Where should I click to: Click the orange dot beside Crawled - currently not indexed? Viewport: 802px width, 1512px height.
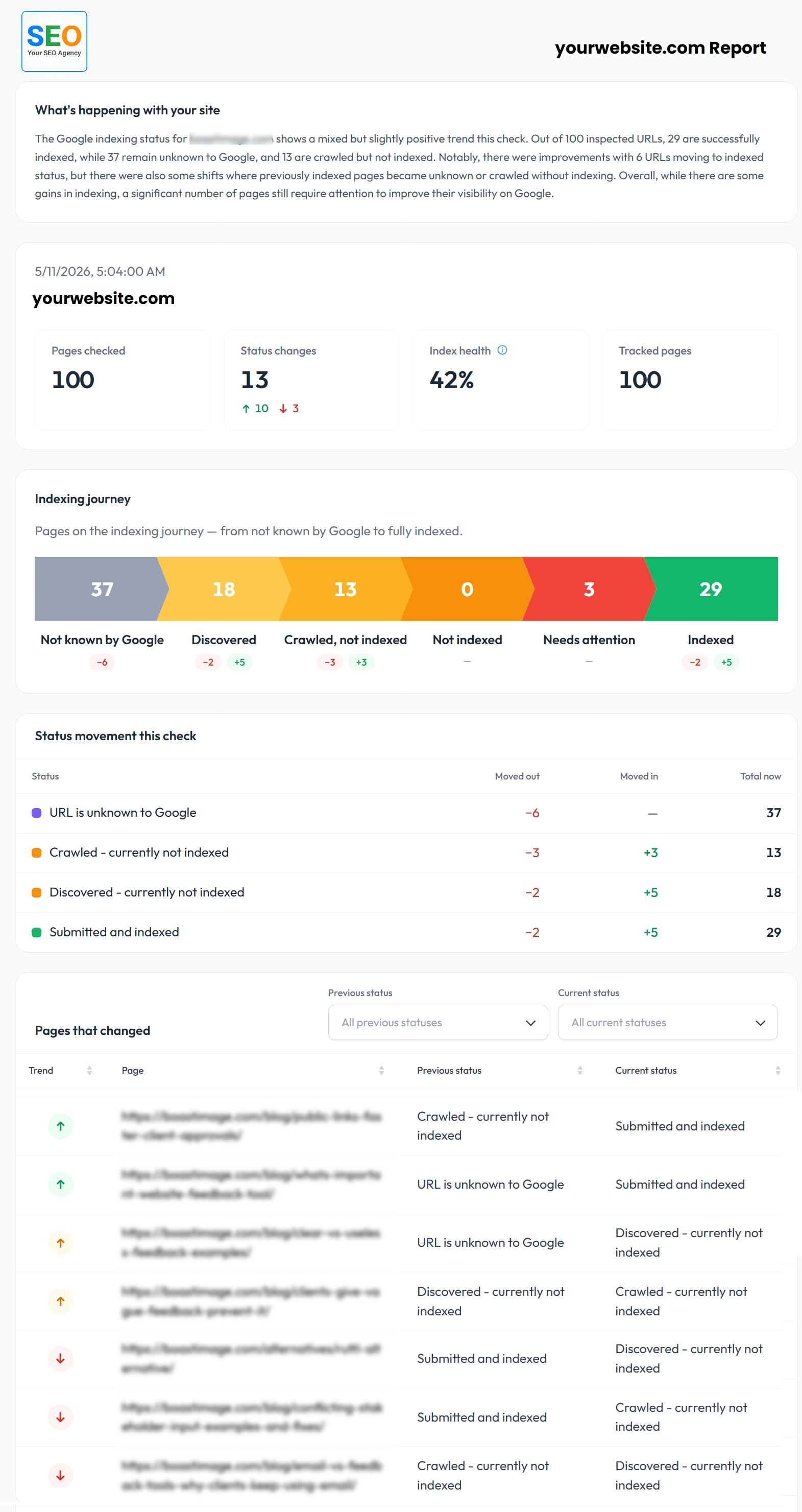(x=36, y=853)
